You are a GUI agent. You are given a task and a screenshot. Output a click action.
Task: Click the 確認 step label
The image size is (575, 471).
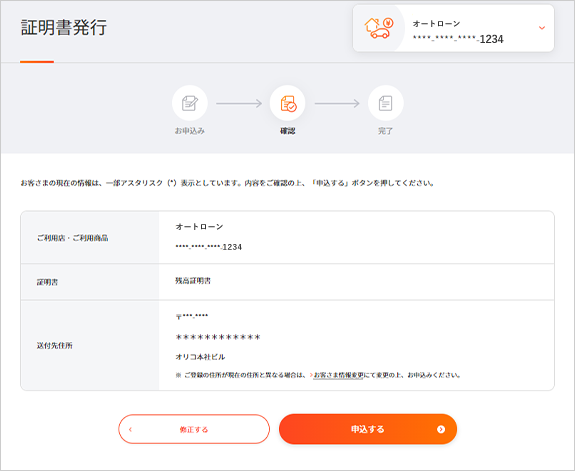coord(288,131)
